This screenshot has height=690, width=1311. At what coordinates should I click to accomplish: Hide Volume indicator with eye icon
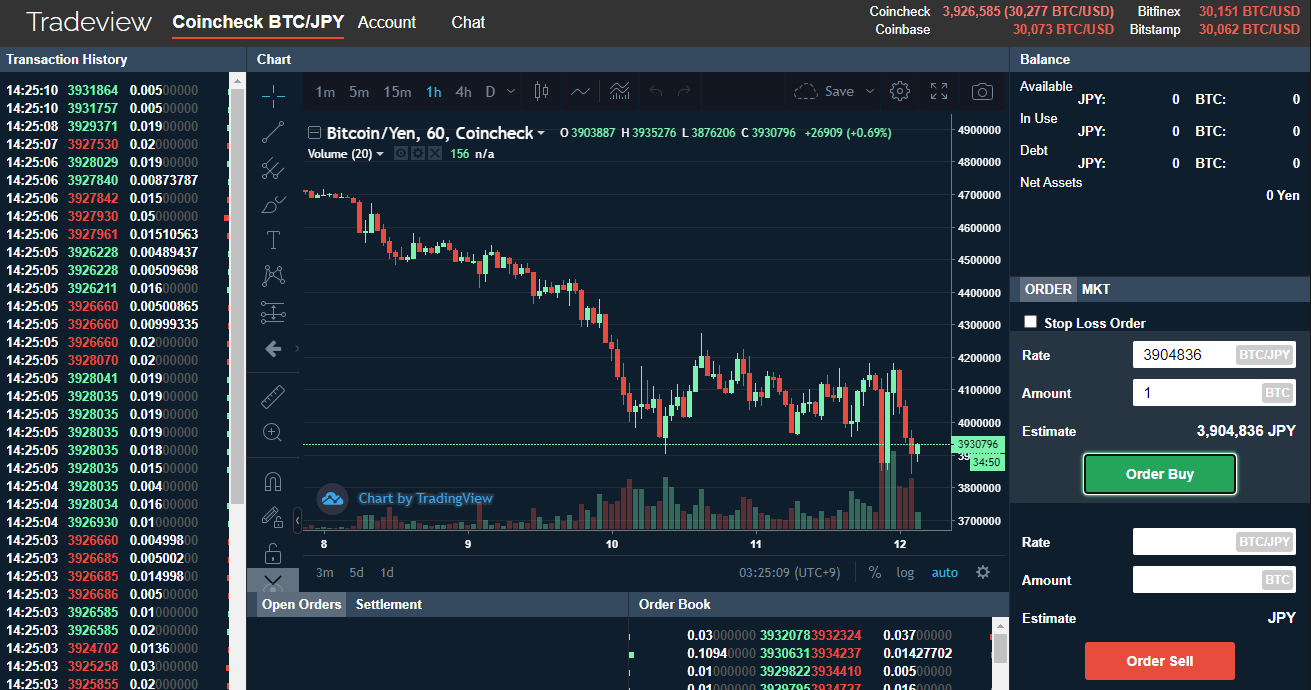coord(401,154)
